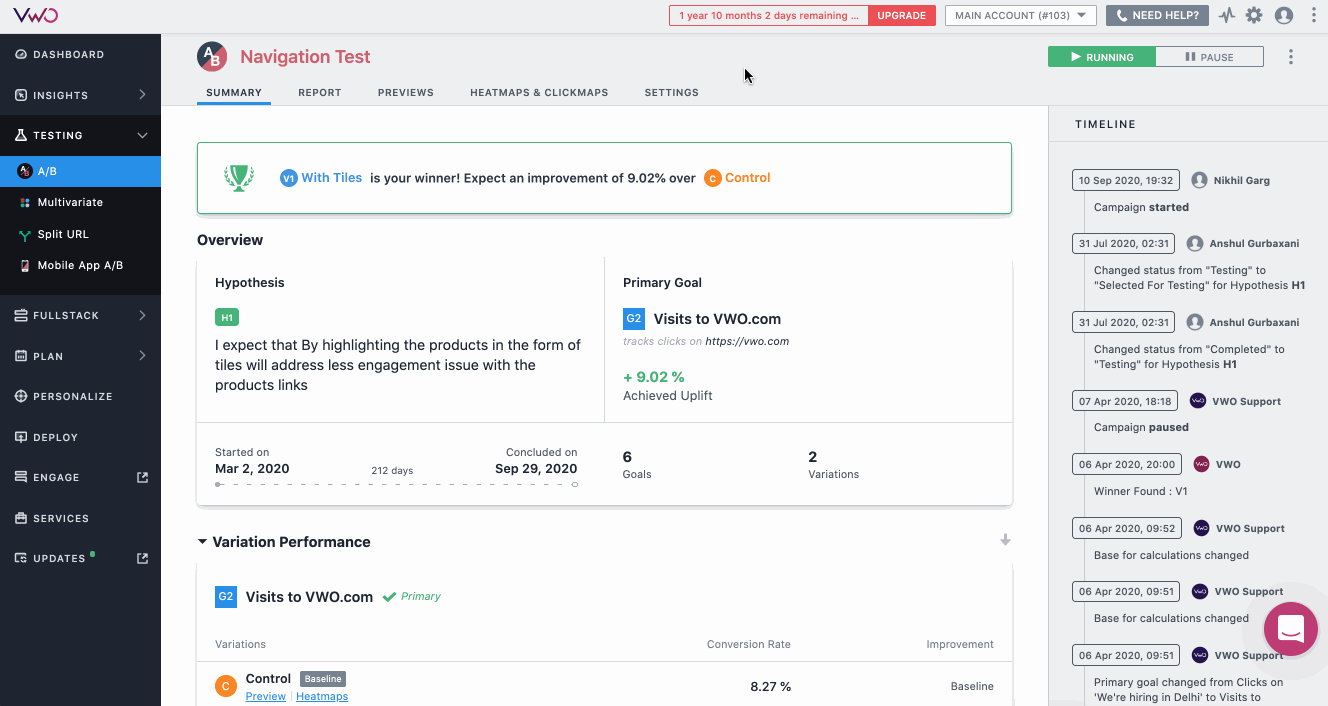Click the 07 Apr 2020, 18:18 timeline entry
Screen dimensions: 1328x706
pyautogui.click(x=1125, y=401)
